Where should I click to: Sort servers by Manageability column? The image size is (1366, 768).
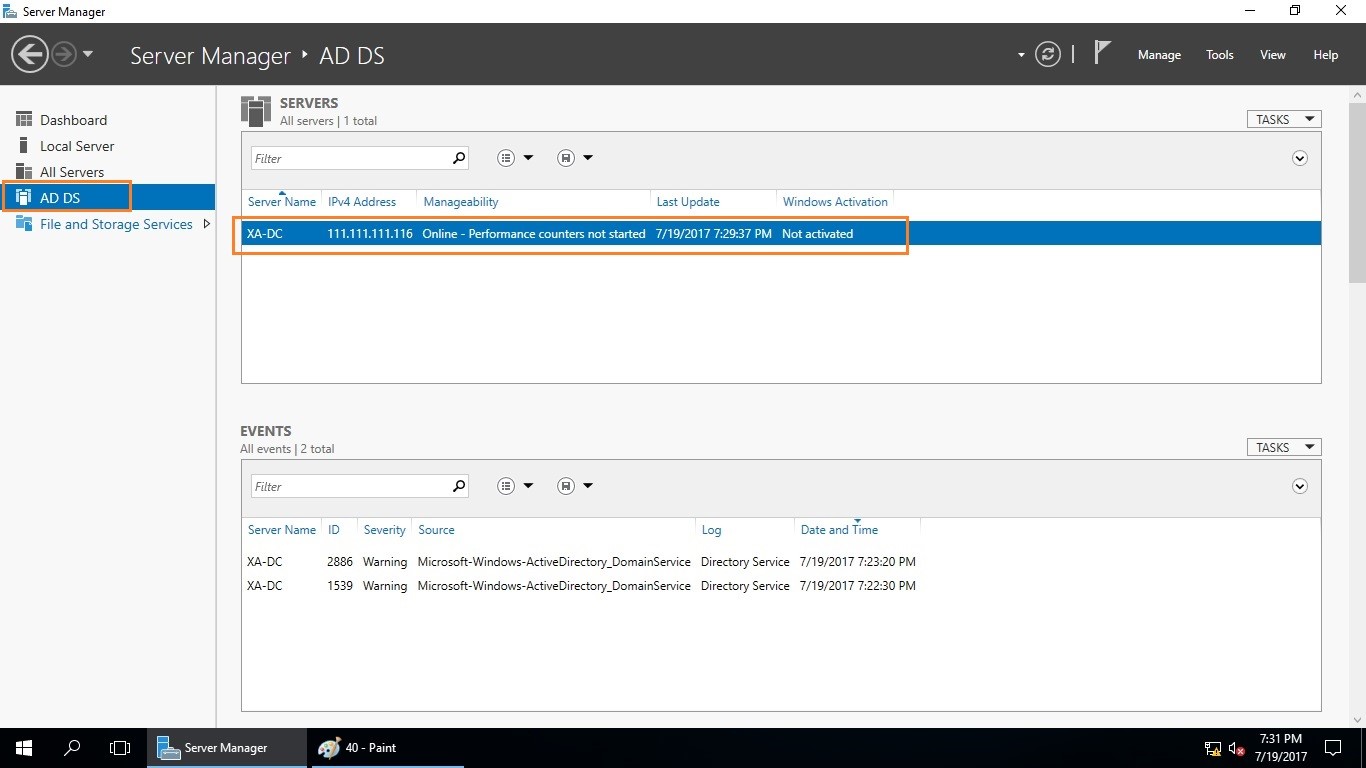[461, 202]
